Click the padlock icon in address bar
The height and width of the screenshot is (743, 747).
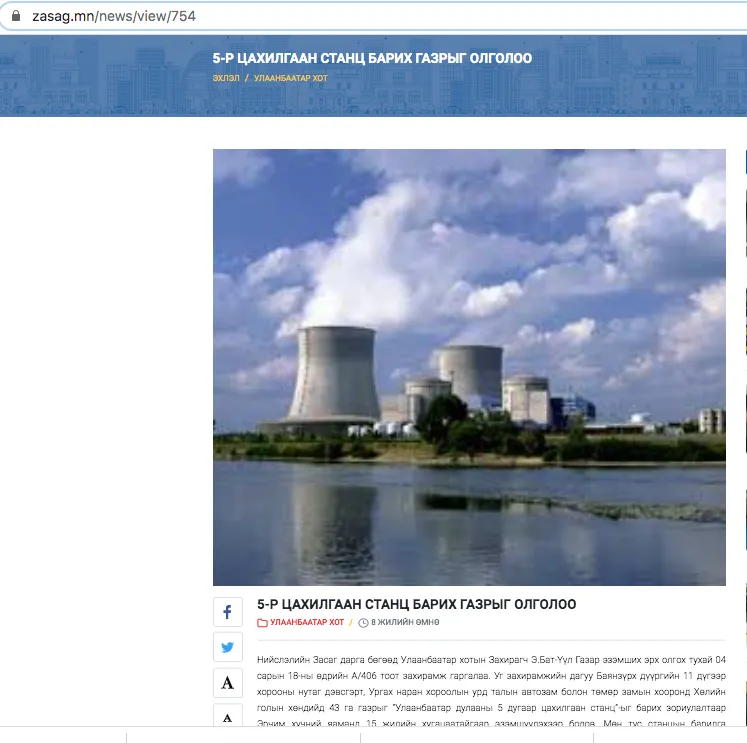(x=16, y=16)
